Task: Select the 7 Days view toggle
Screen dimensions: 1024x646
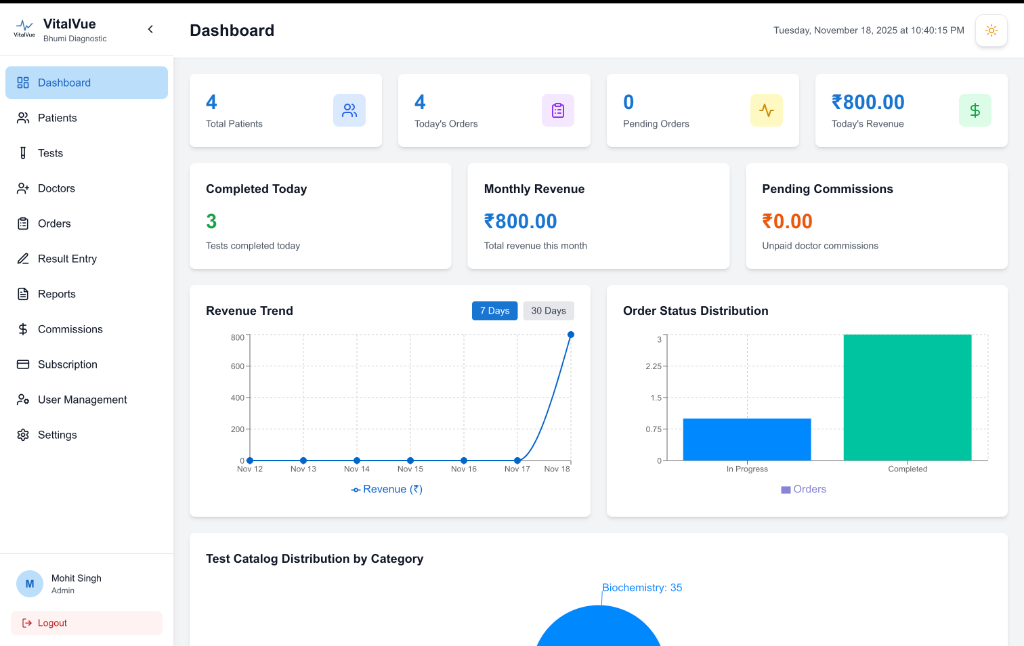Action: point(494,310)
